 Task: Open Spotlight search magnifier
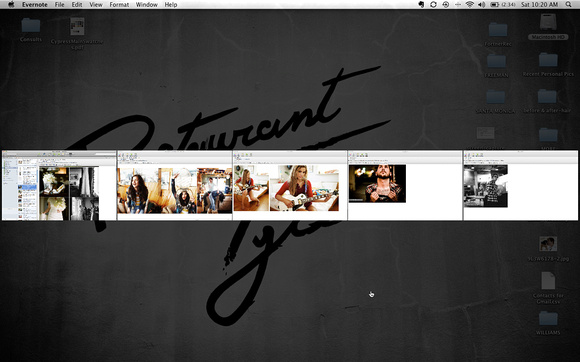pos(569,4)
